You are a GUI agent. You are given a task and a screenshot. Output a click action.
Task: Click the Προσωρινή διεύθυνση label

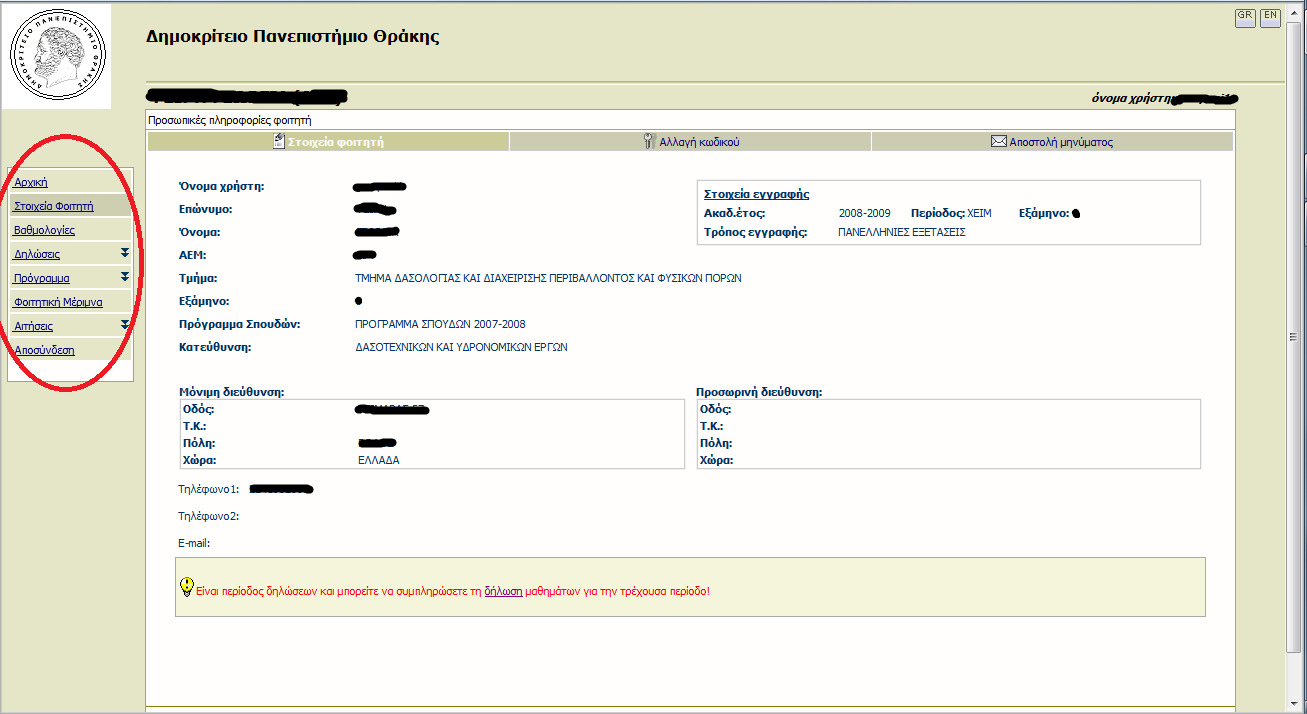pyautogui.click(x=759, y=393)
